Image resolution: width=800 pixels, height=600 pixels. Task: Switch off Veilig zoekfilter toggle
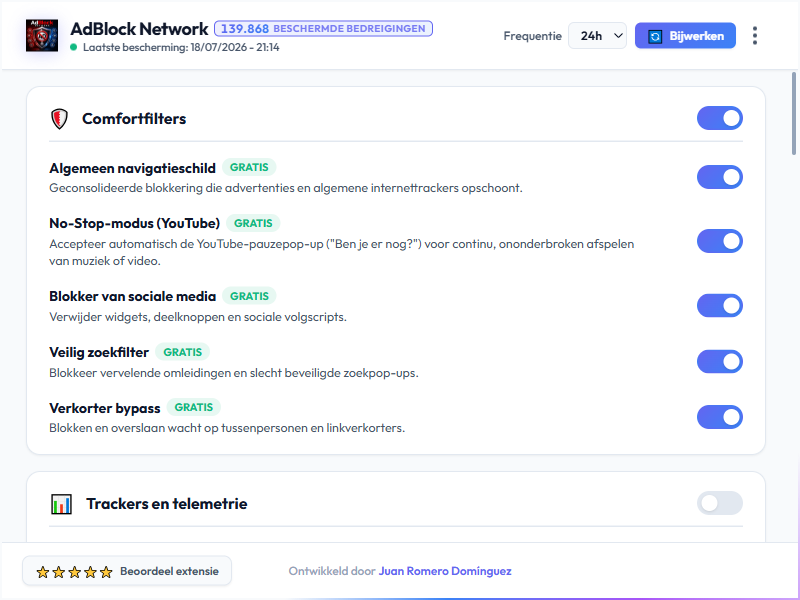[719, 362]
